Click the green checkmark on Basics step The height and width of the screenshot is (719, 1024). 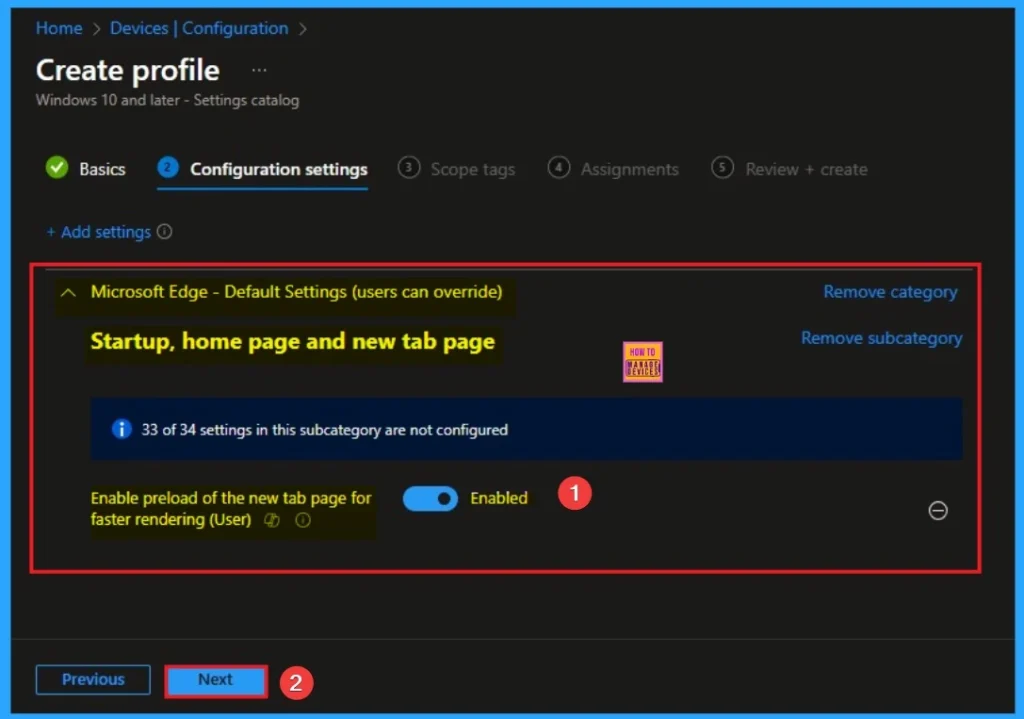point(57,168)
